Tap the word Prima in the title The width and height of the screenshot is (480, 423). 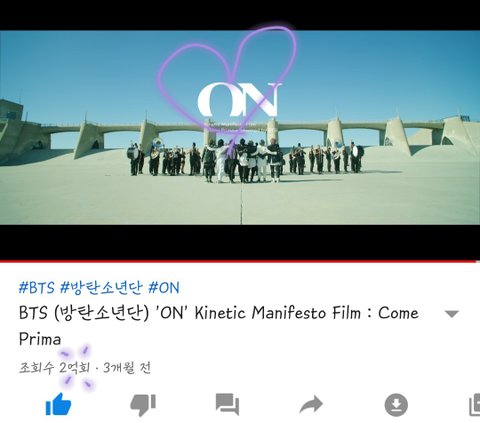tap(40, 339)
